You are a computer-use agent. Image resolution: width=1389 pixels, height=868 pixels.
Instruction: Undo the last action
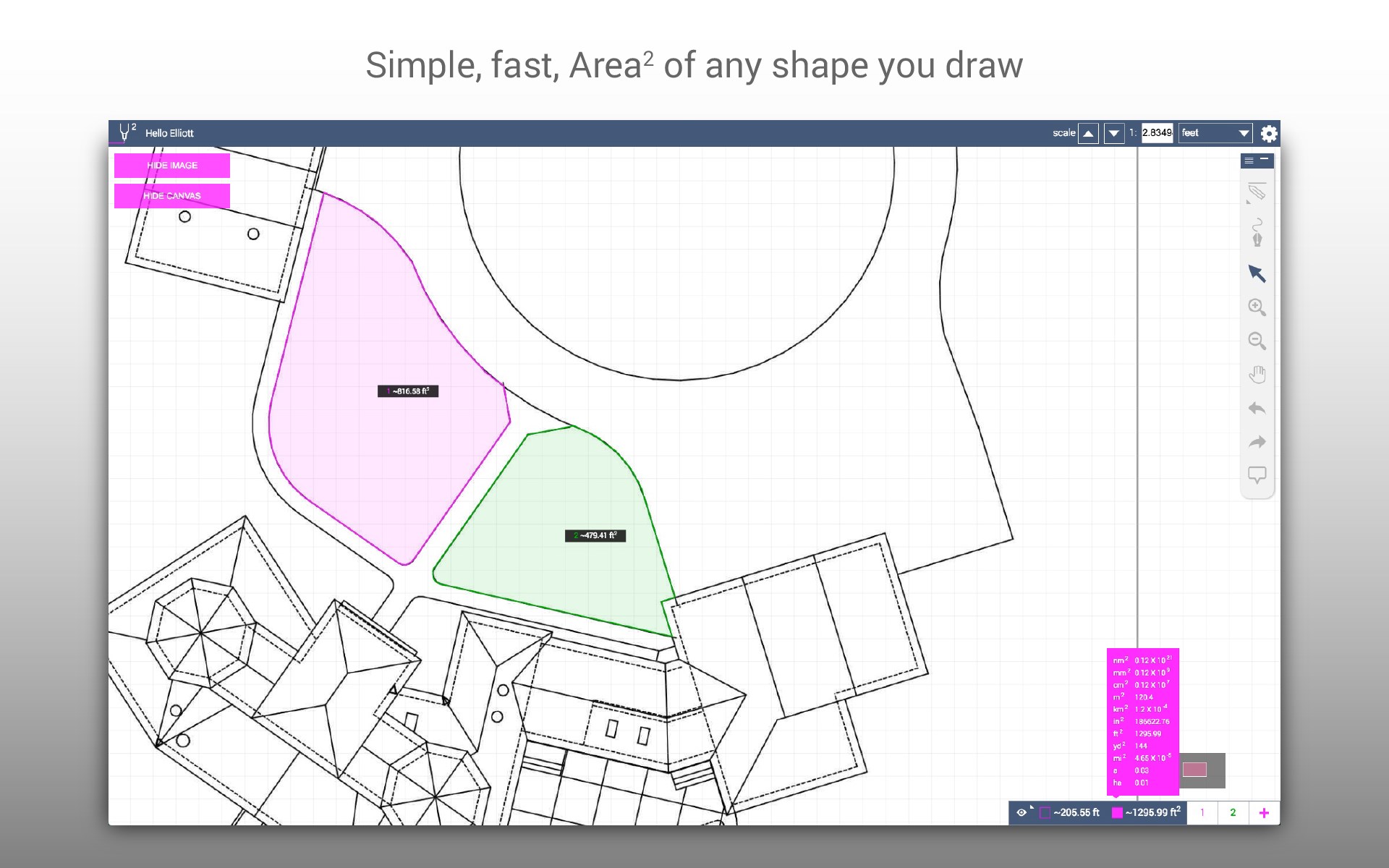(1257, 409)
